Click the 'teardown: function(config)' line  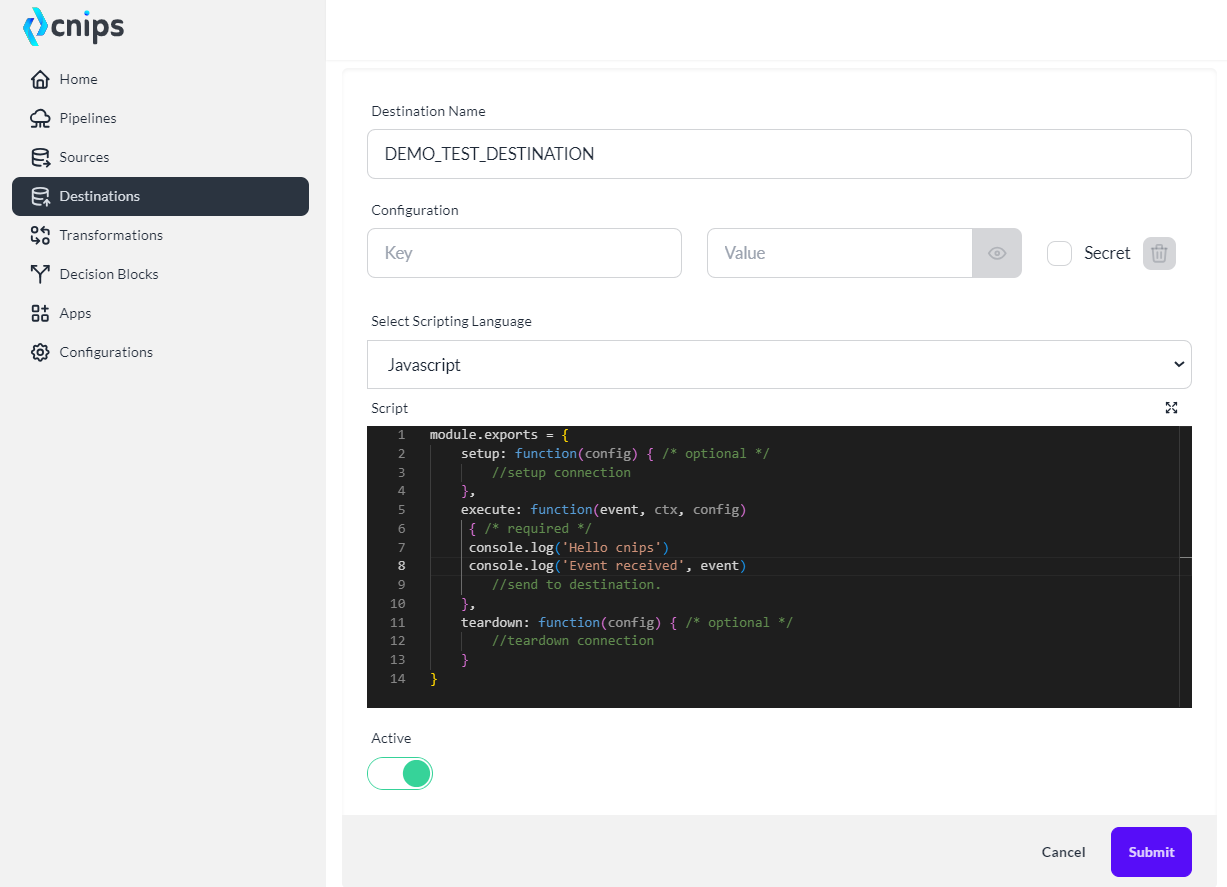click(x=627, y=622)
